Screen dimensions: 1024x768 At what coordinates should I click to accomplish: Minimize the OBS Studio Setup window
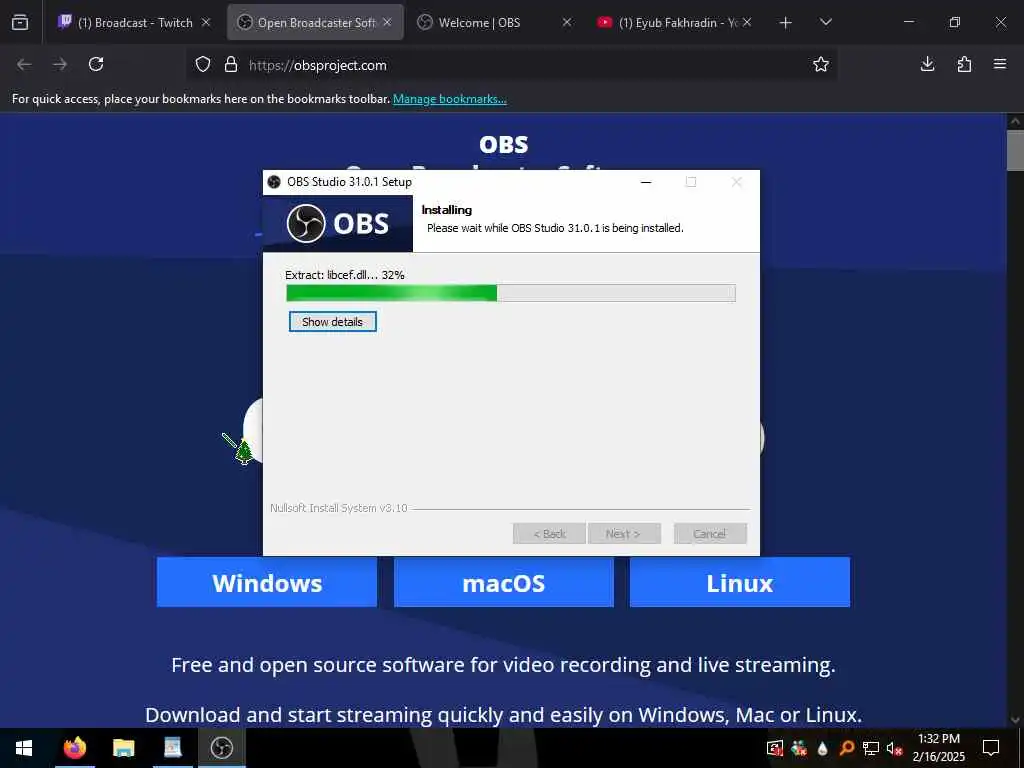(646, 182)
